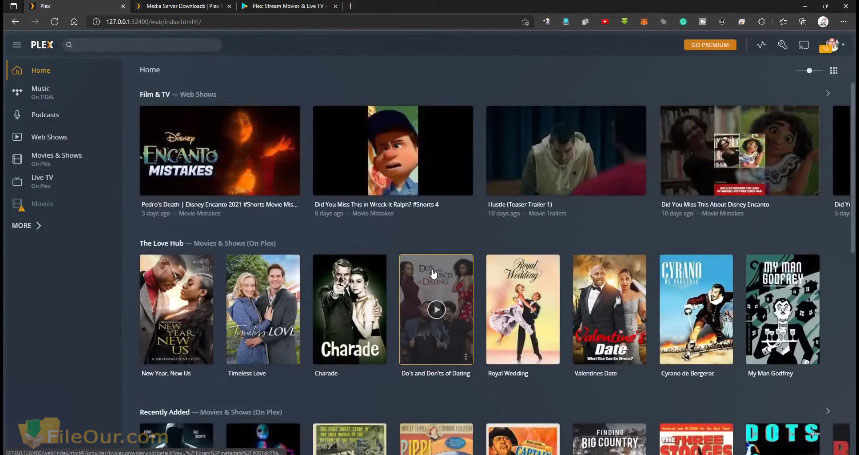Open Movies & Shows film icon
859x455 pixels.
tap(17, 159)
